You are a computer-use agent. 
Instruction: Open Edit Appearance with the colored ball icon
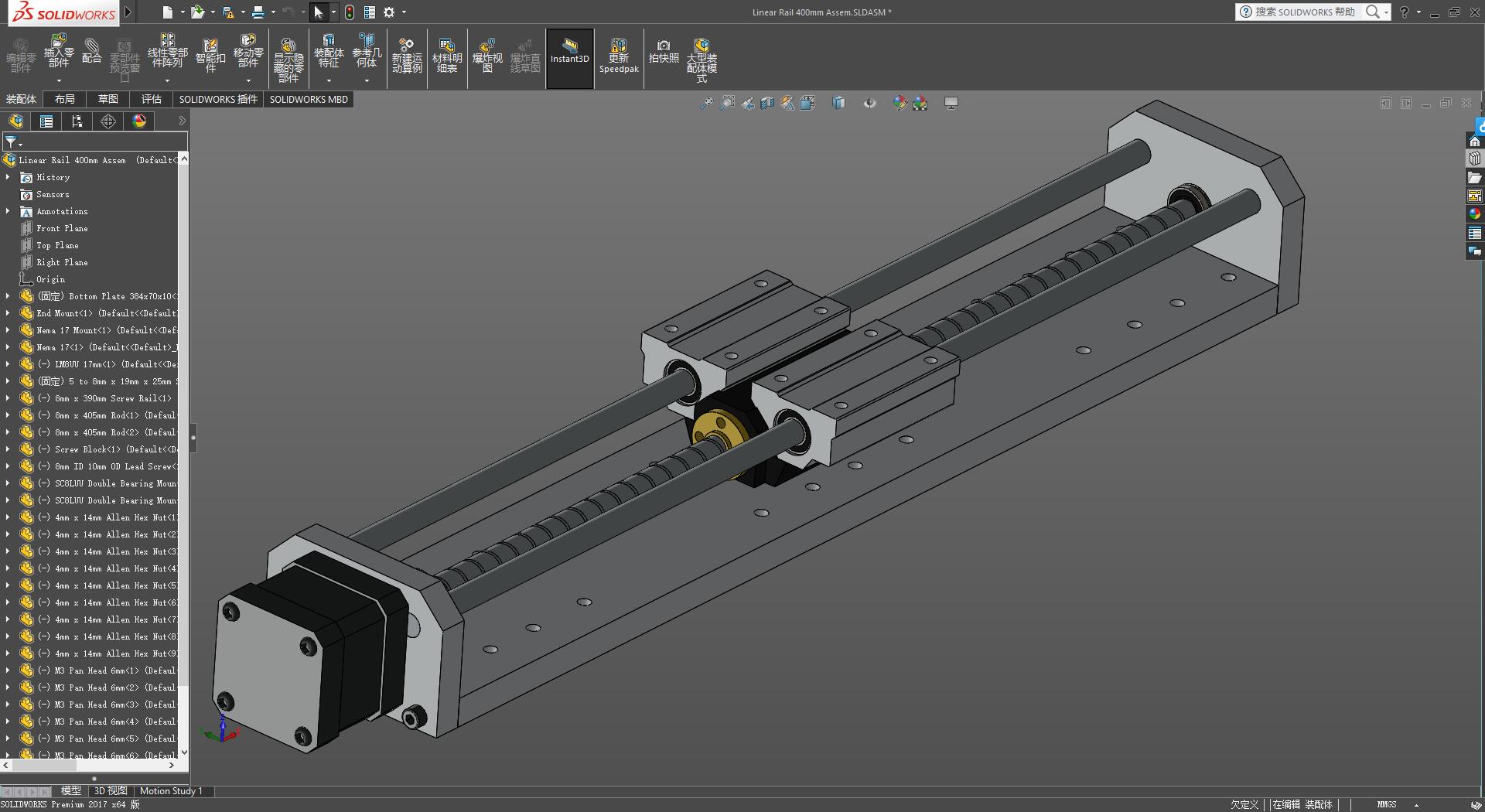coord(900,103)
